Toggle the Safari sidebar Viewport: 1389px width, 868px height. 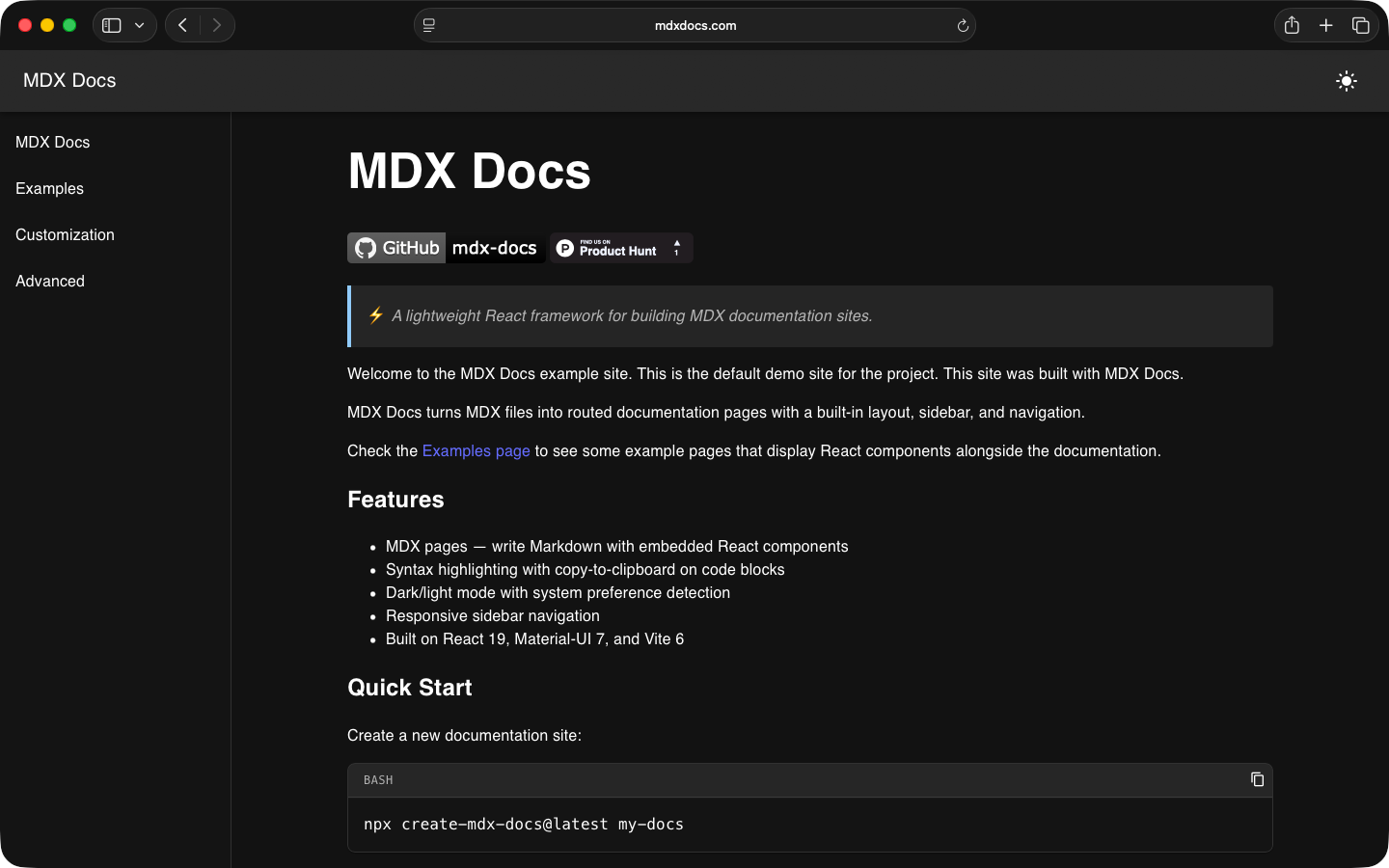pyautogui.click(x=112, y=26)
